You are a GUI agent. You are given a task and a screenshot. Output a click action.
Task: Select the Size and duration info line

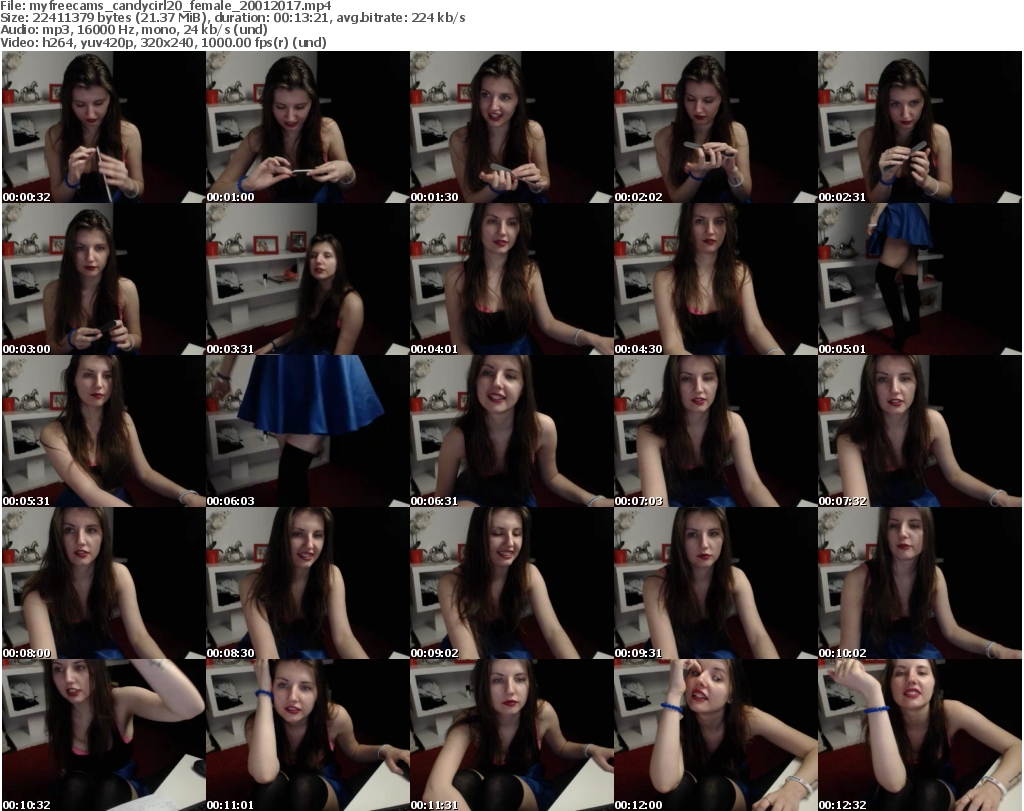pyautogui.click(x=232, y=18)
